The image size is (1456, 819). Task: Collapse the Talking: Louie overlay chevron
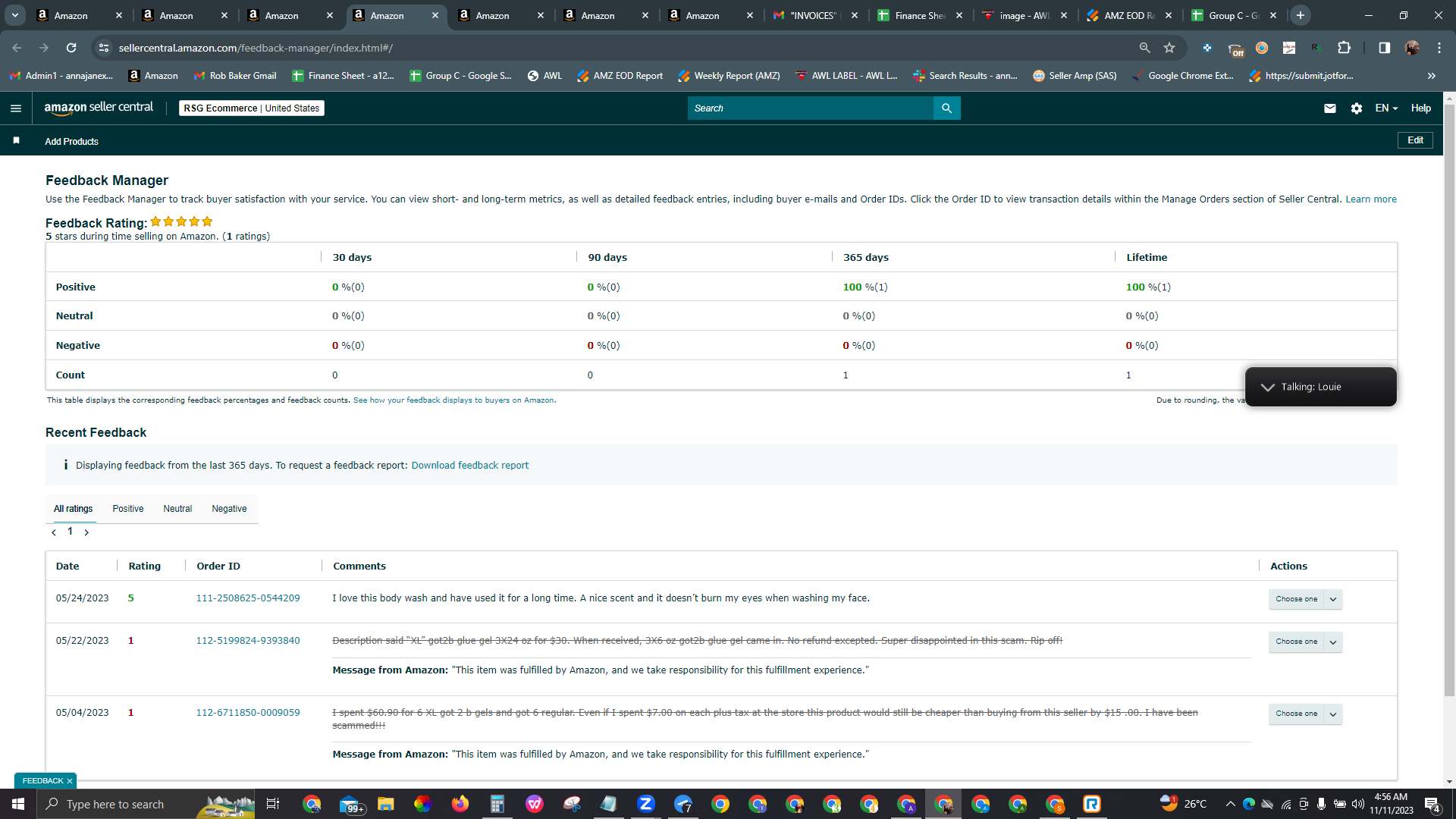(1267, 388)
